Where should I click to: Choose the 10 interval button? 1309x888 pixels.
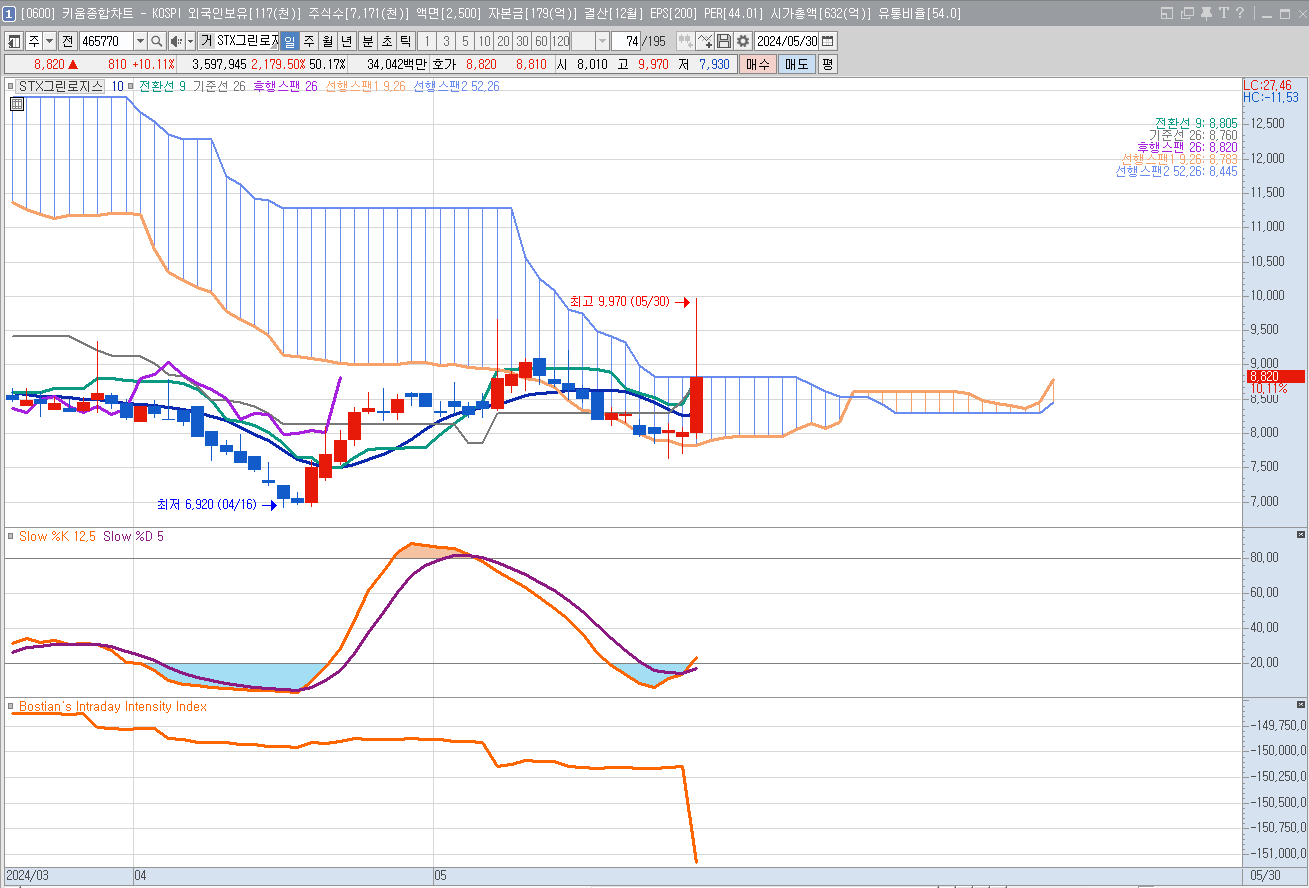tap(484, 41)
